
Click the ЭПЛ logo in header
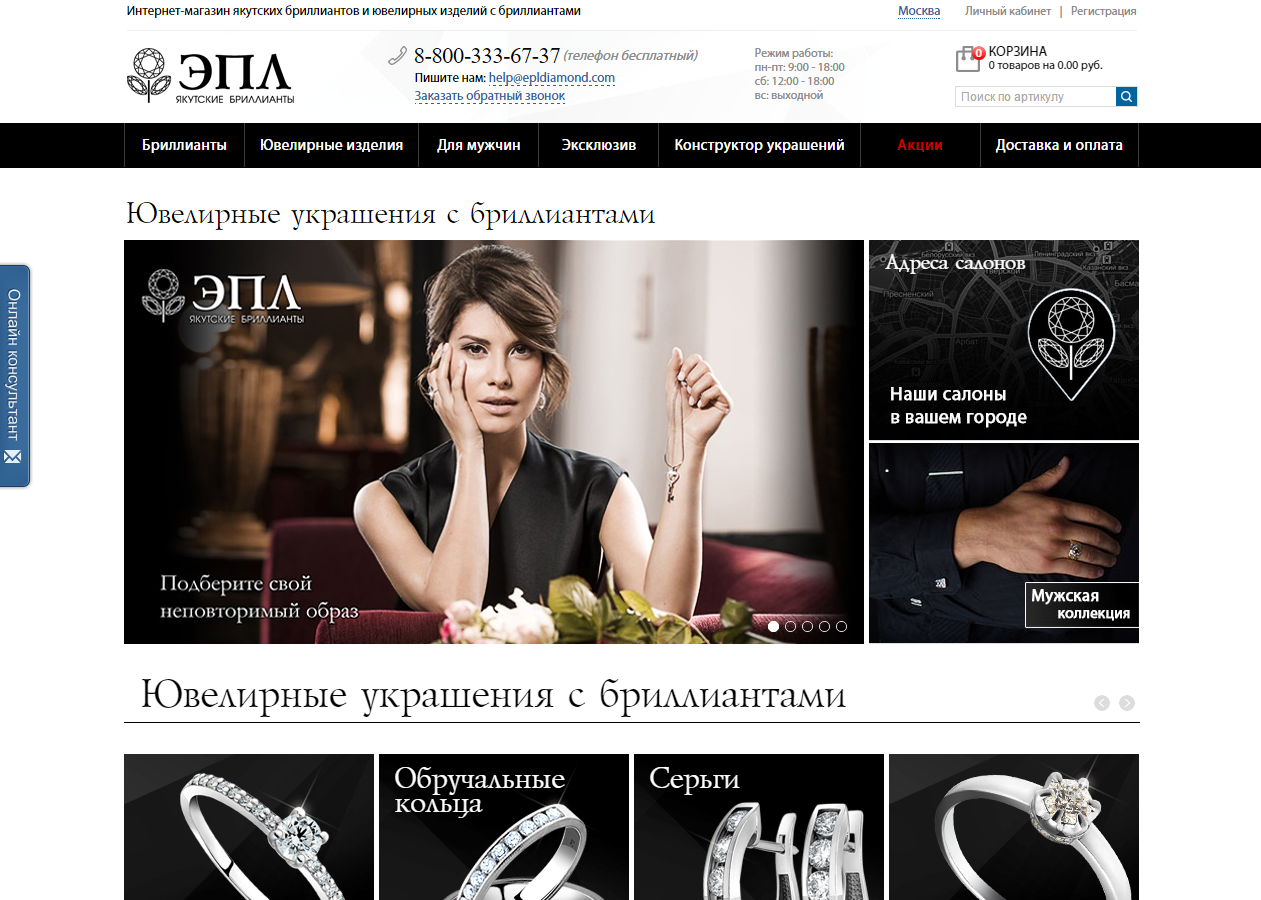210,76
